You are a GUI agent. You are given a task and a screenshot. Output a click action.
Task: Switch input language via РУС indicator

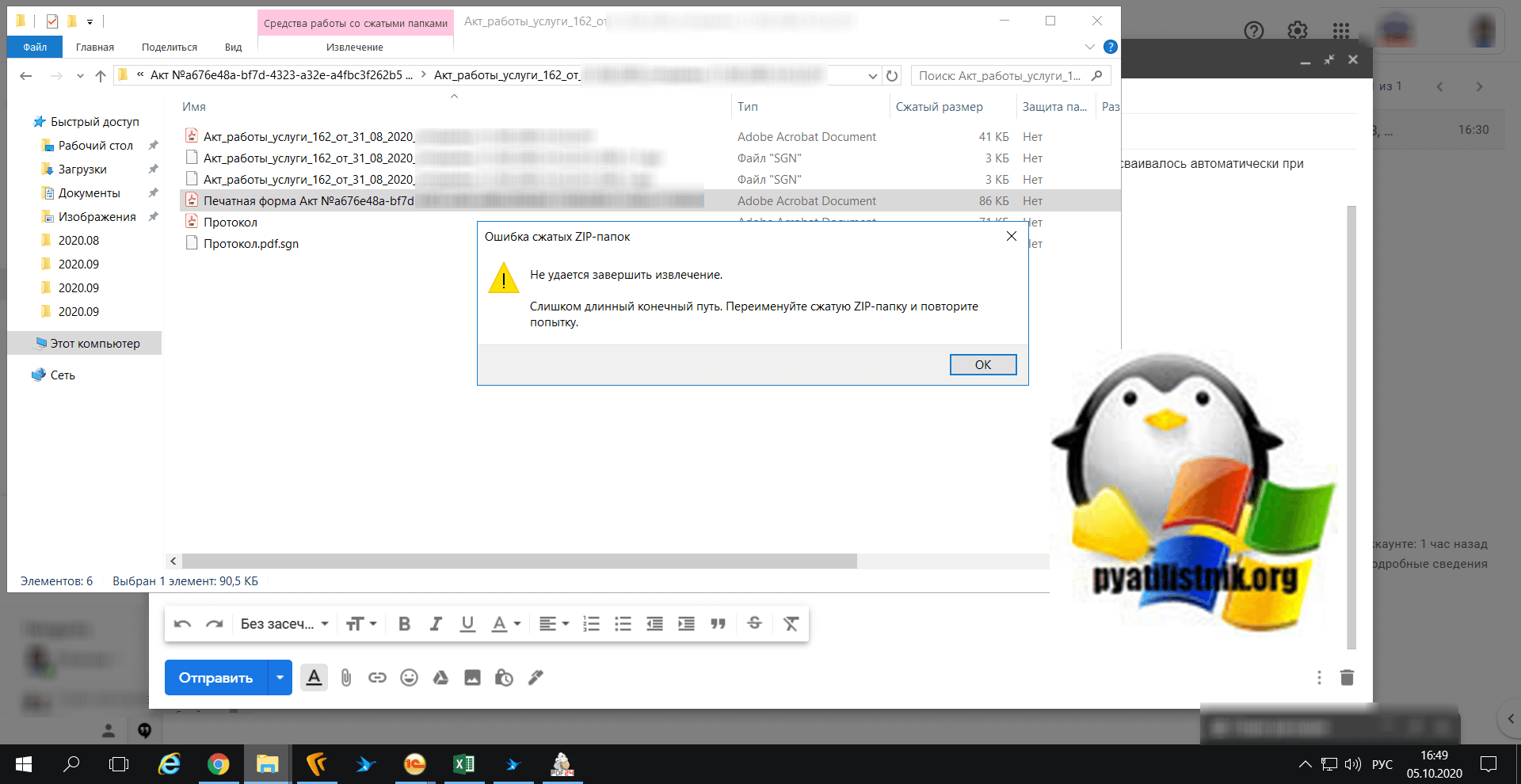(x=1382, y=764)
